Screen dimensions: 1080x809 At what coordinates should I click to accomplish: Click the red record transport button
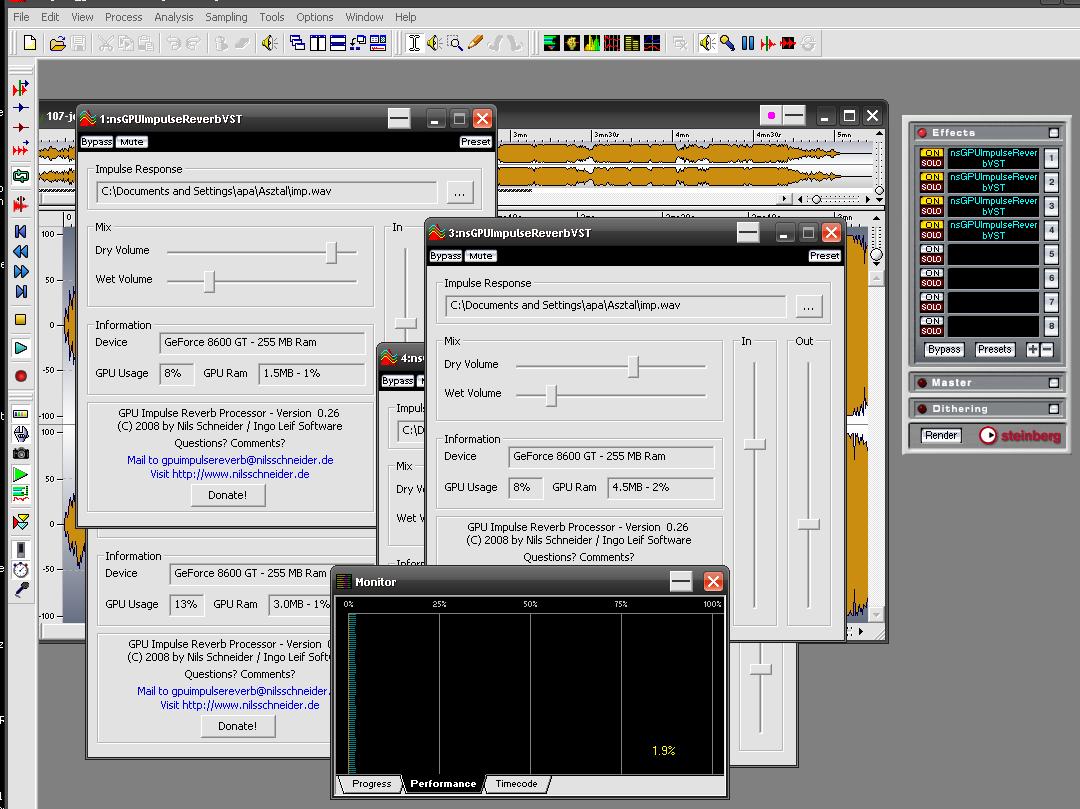pyautogui.click(x=21, y=376)
